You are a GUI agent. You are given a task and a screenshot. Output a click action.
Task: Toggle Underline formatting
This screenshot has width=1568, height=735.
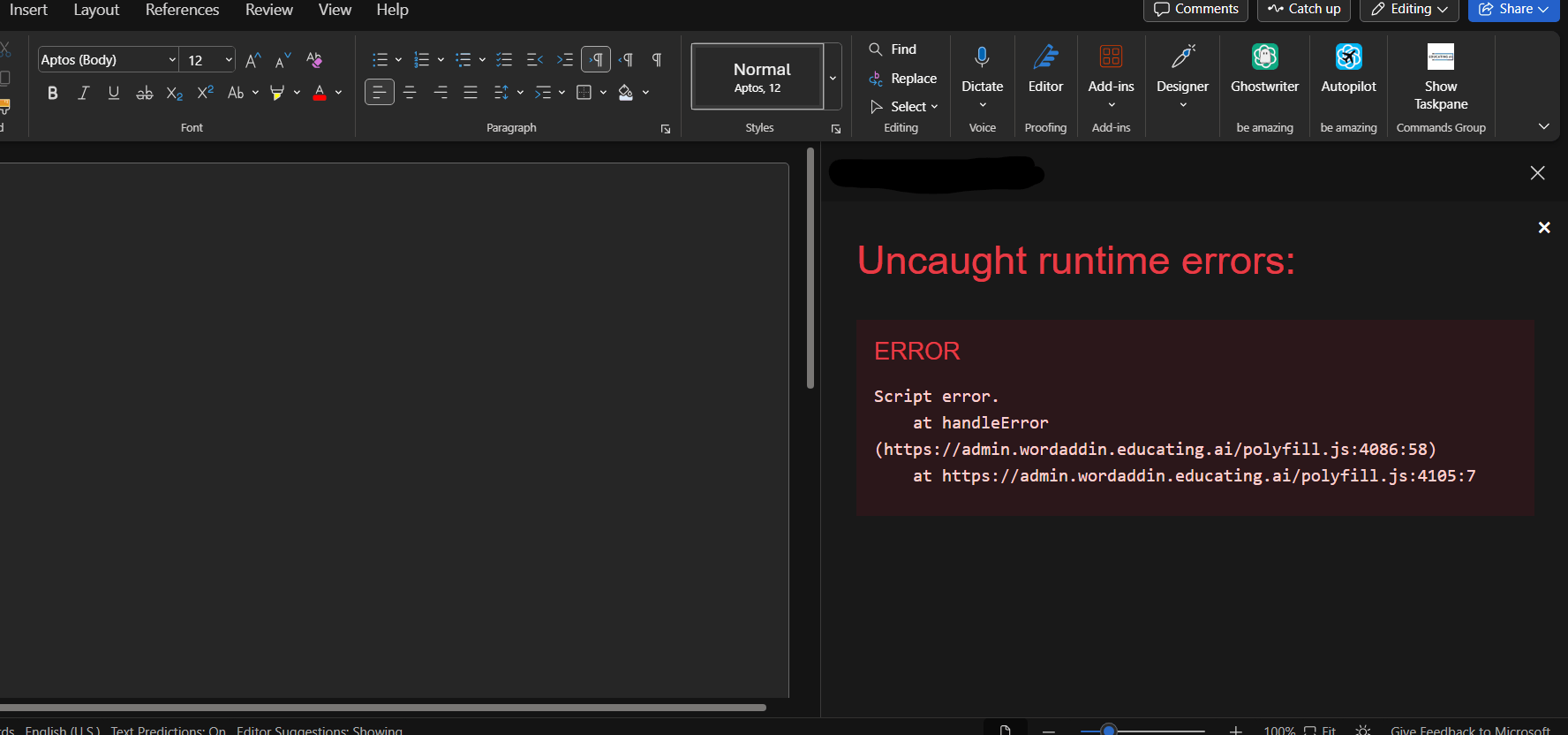pyautogui.click(x=113, y=93)
